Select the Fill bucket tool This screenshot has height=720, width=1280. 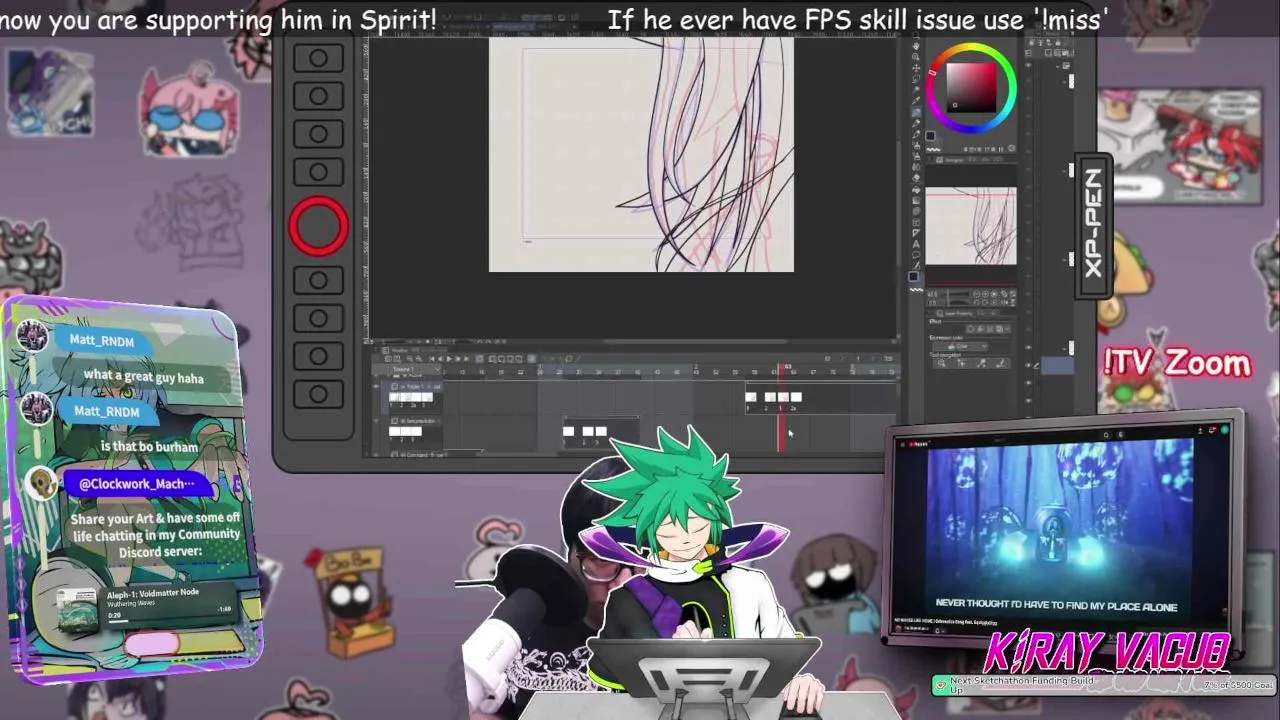(x=916, y=189)
